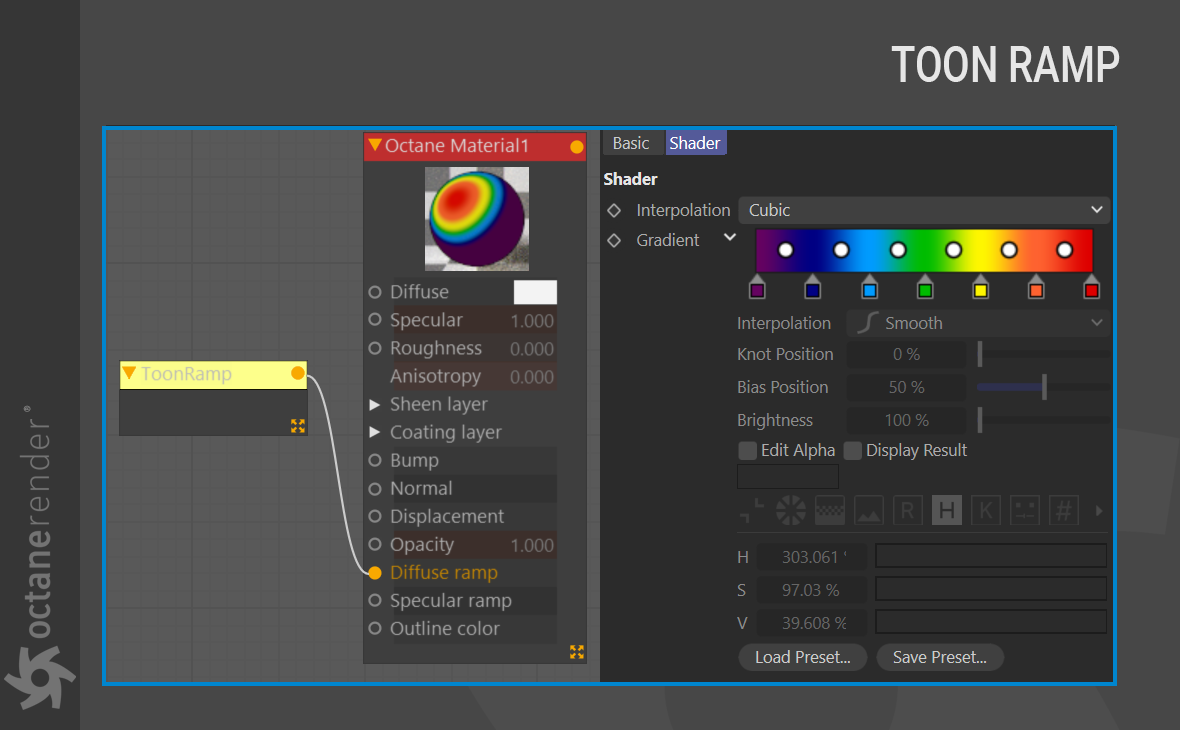Open the color wheel picker mode
The width and height of the screenshot is (1180, 730).
click(791, 510)
